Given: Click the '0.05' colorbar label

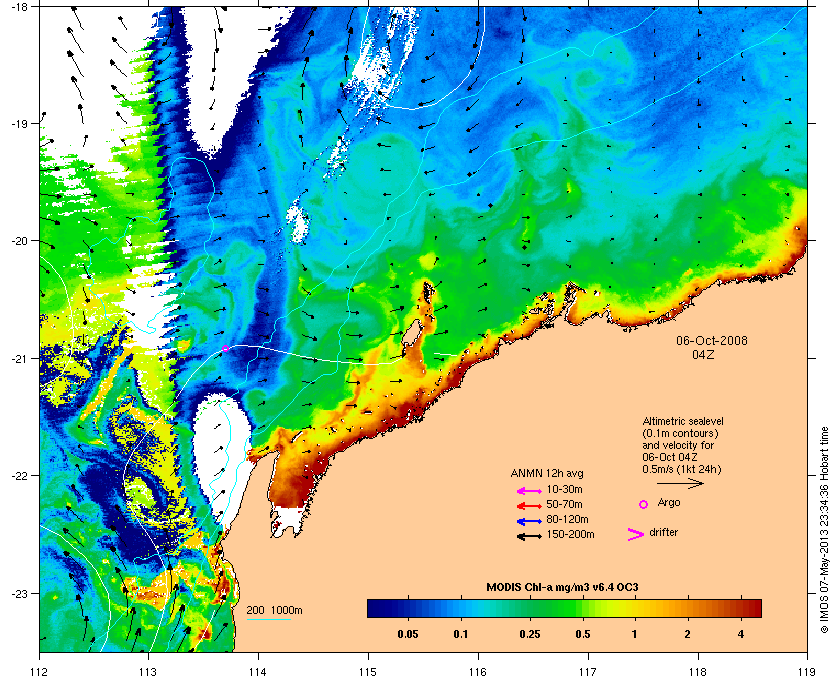Looking at the screenshot, I should [x=408, y=634].
